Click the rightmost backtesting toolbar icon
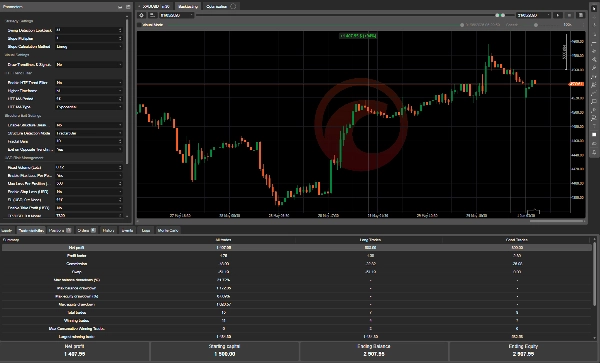 pyautogui.click(x=580, y=15)
